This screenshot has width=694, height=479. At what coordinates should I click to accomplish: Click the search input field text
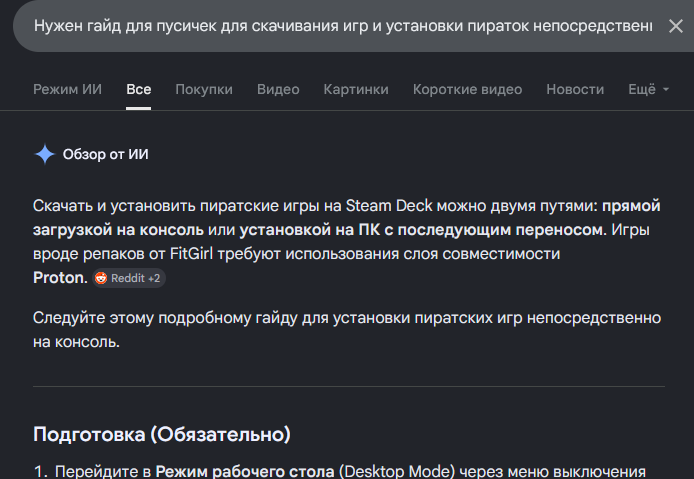343,26
